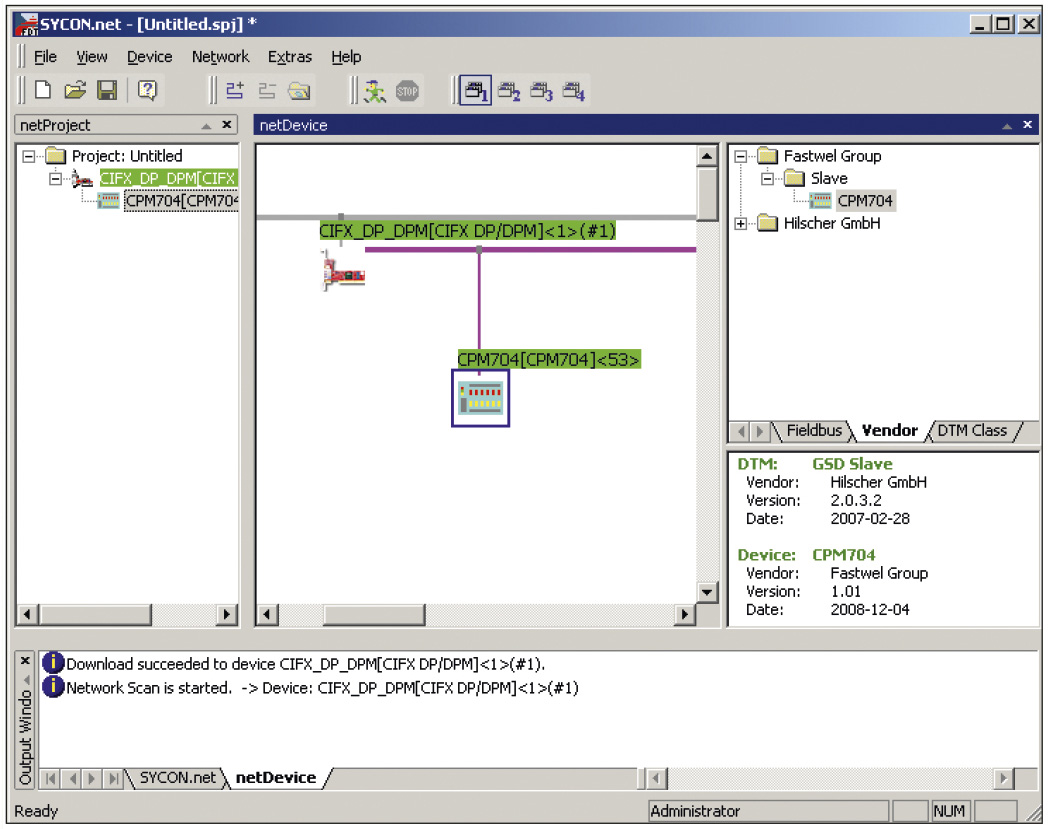Collapse the netDevice pane with its arrow
This screenshot has height=829, width=1048.
1007,126
